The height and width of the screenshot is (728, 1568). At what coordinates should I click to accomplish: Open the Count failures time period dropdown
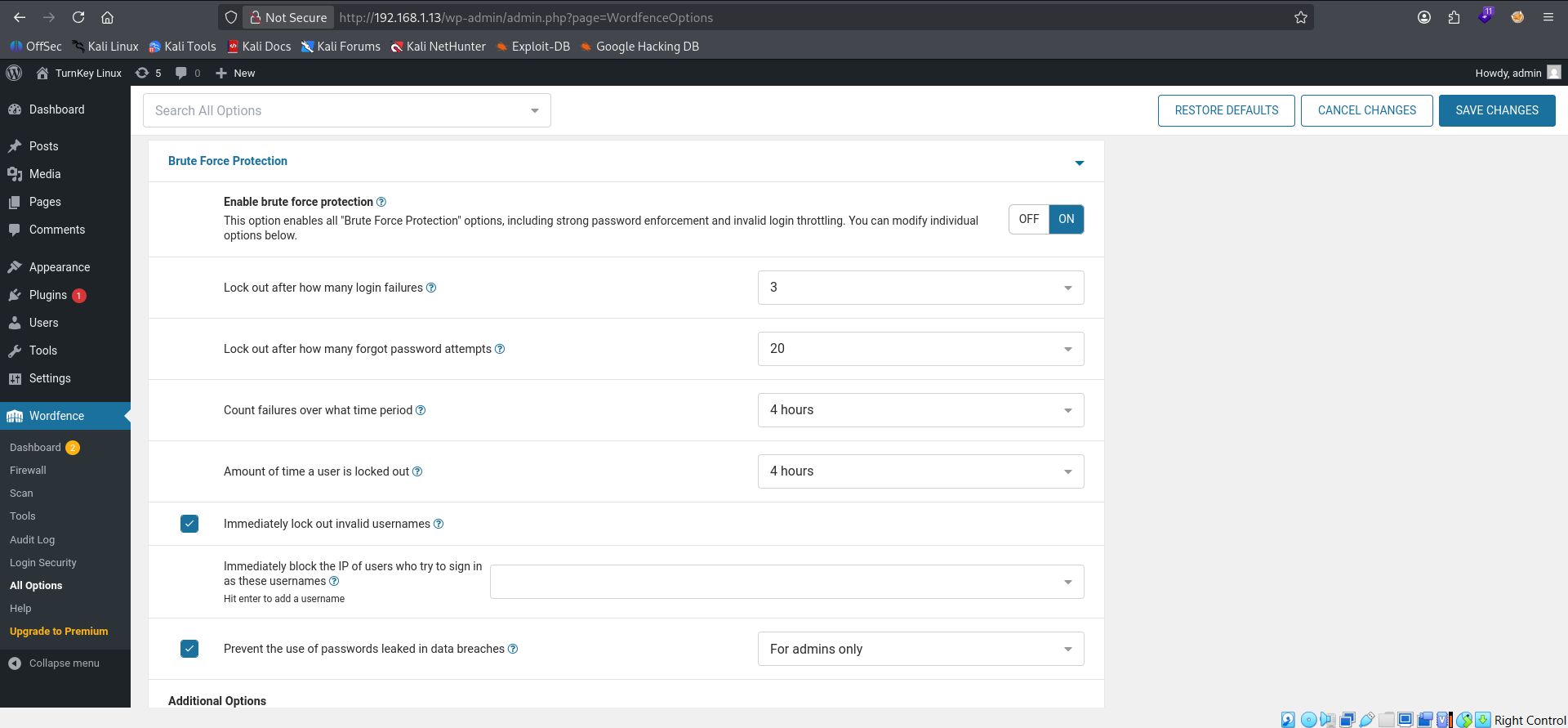(920, 410)
